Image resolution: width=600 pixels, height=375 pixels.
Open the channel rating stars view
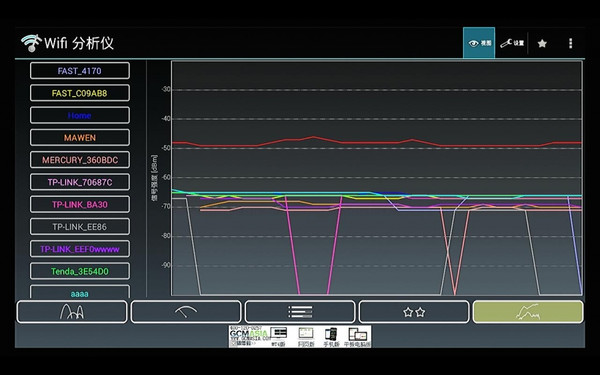414,312
